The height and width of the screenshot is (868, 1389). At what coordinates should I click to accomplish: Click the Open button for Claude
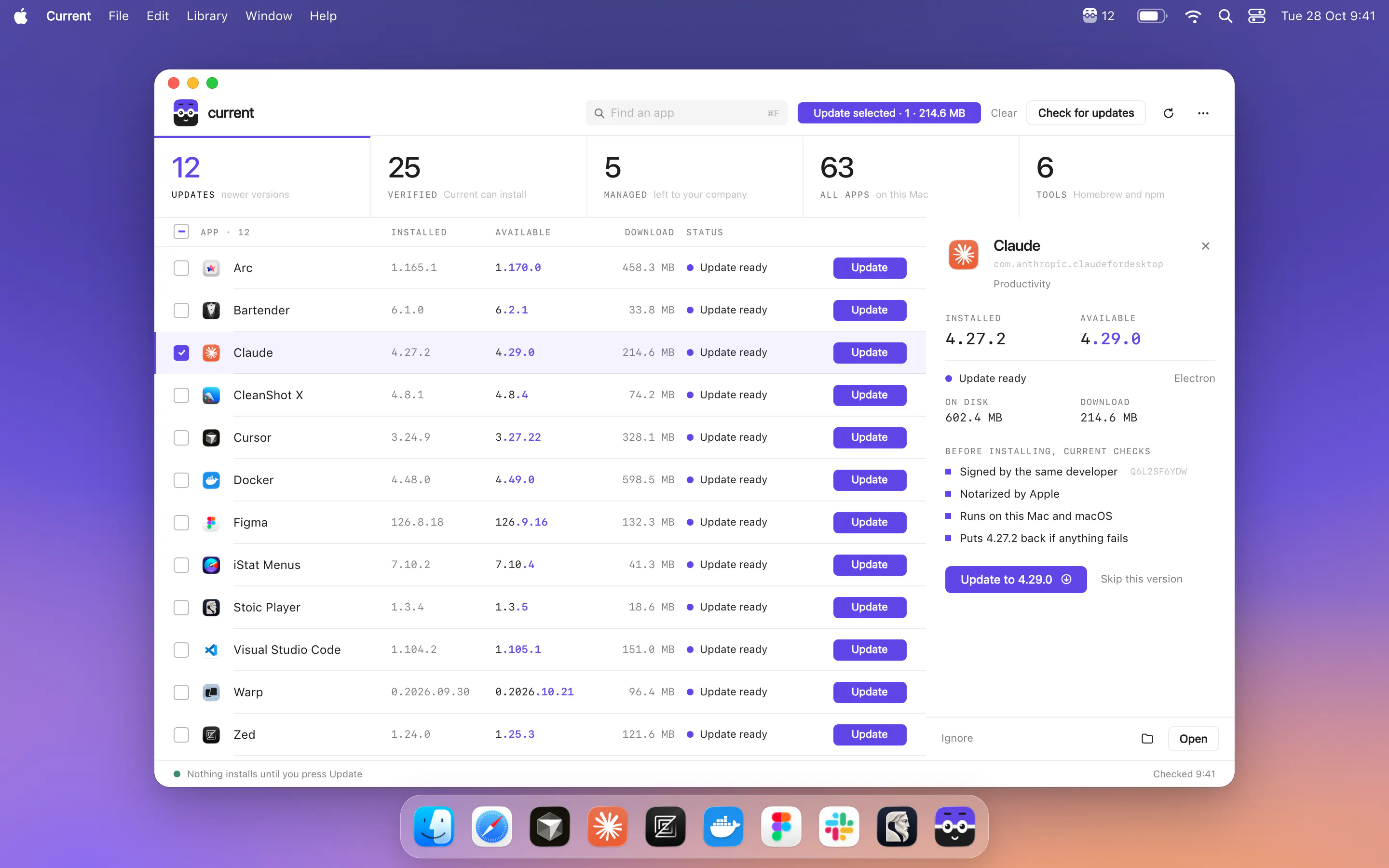[x=1193, y=739]
